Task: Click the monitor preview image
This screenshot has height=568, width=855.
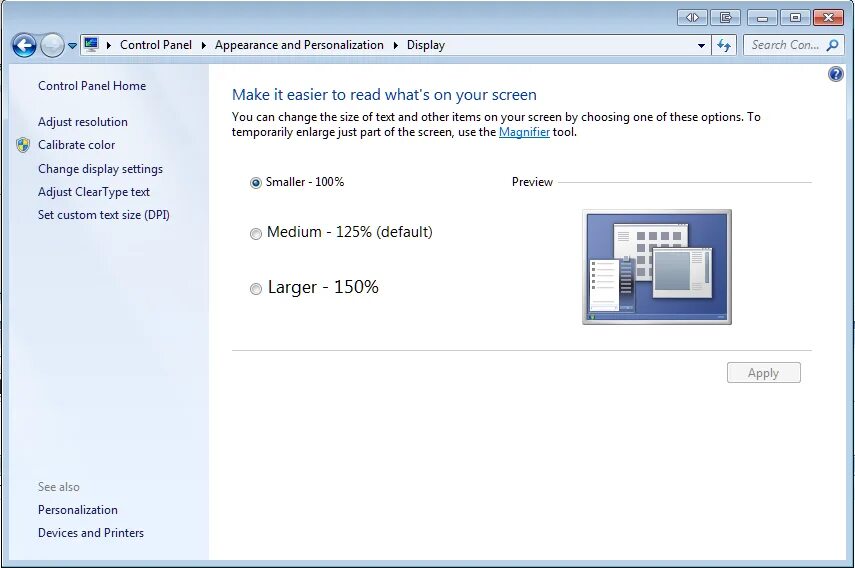Action: tap(657, 267)
